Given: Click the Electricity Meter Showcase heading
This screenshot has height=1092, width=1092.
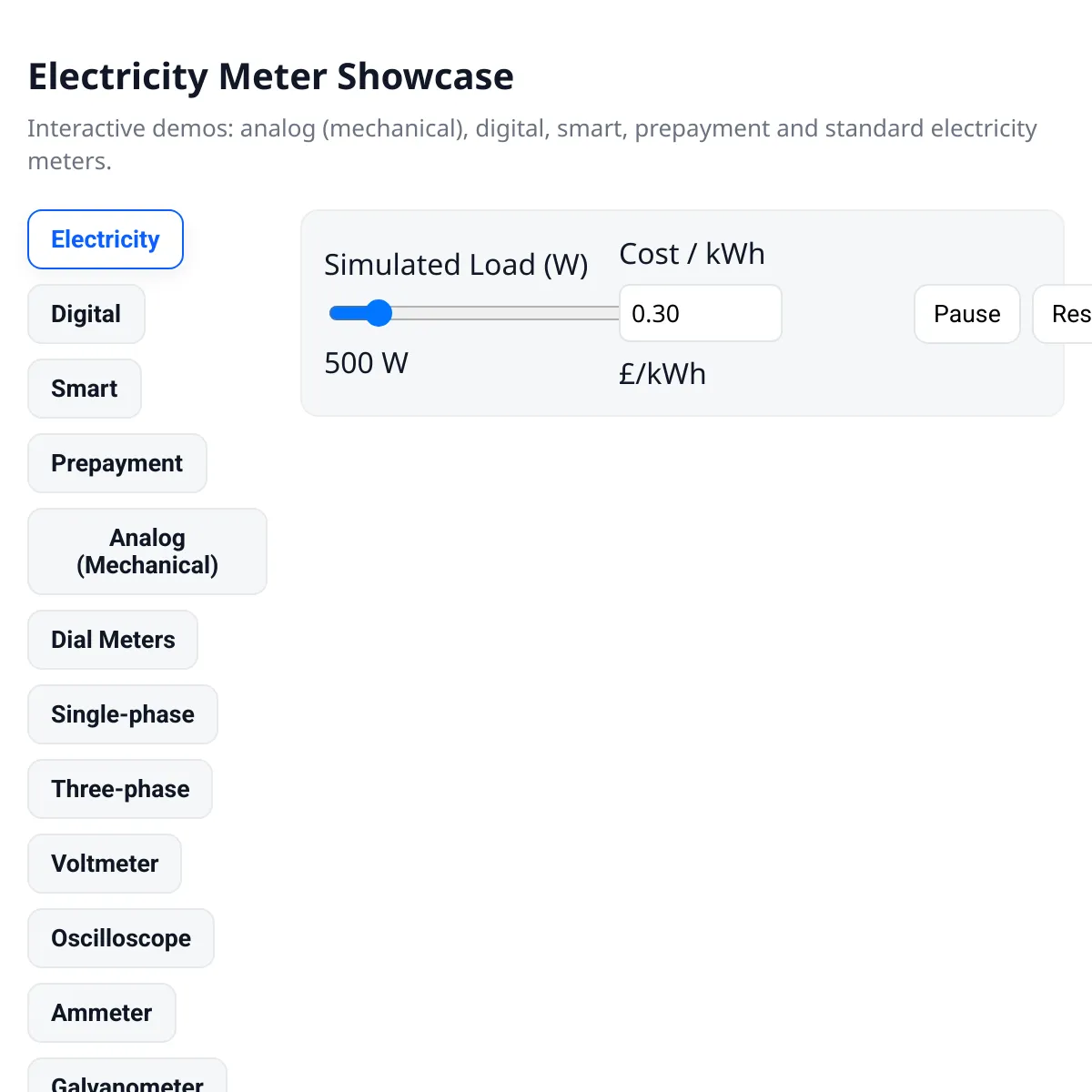Looking at the screenshot, I should [x=271, y=76].
